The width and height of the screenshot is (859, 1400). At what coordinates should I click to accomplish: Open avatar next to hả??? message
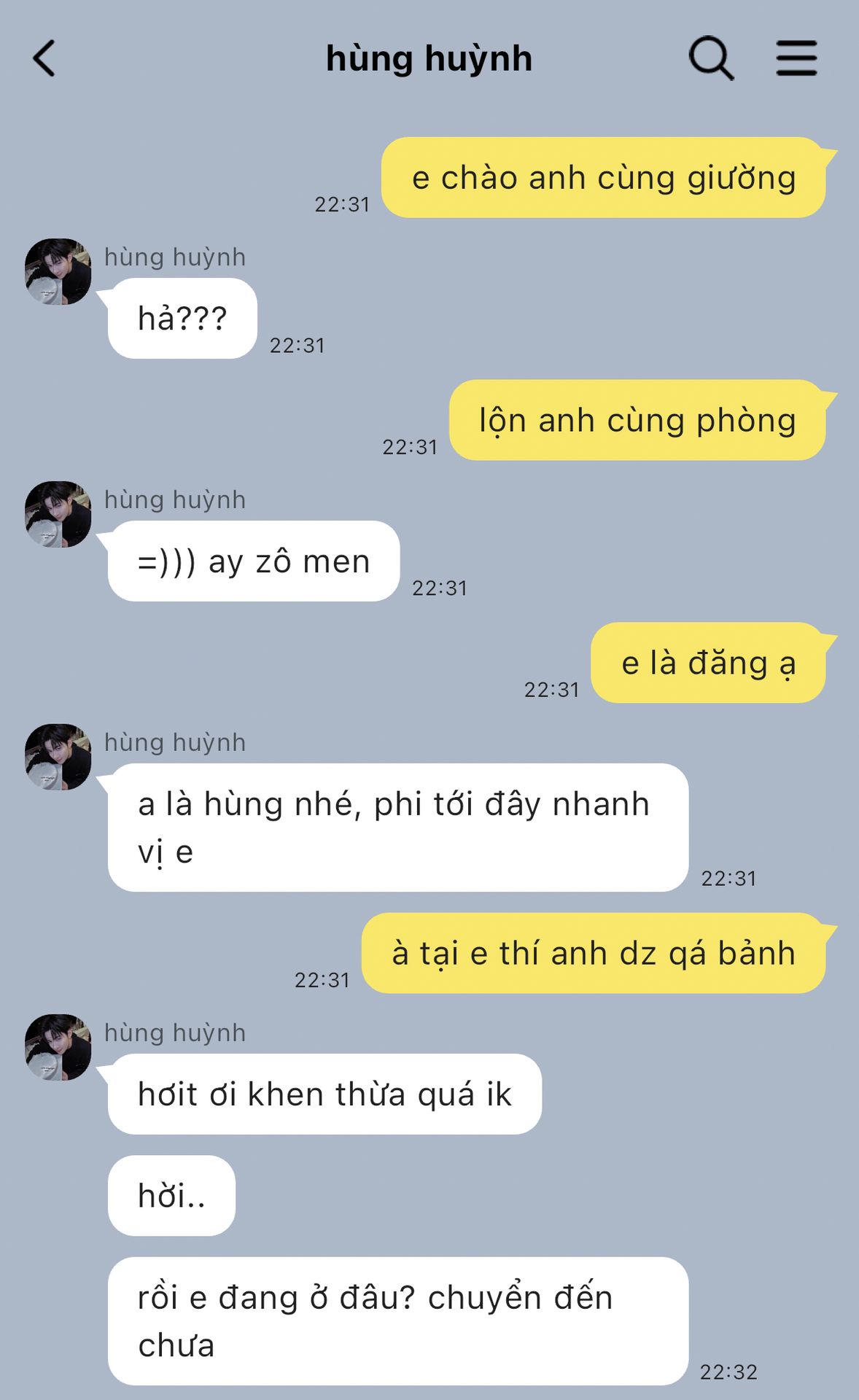pyautogui.click(x=58, y=271)
